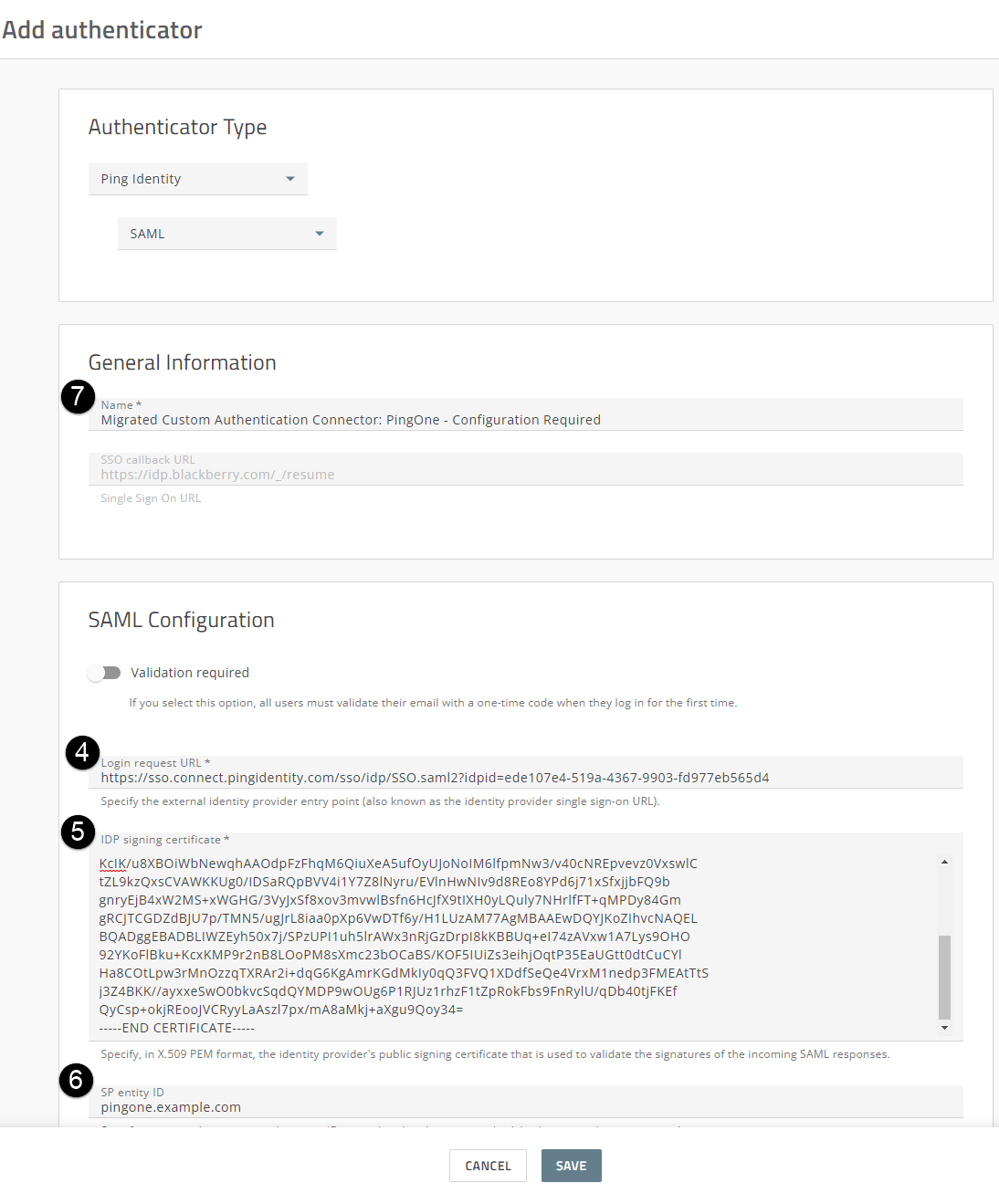The height and width of the screenshot is (1204, 999).
Task: Click the Validation required label text
Action: click(190, 673)
